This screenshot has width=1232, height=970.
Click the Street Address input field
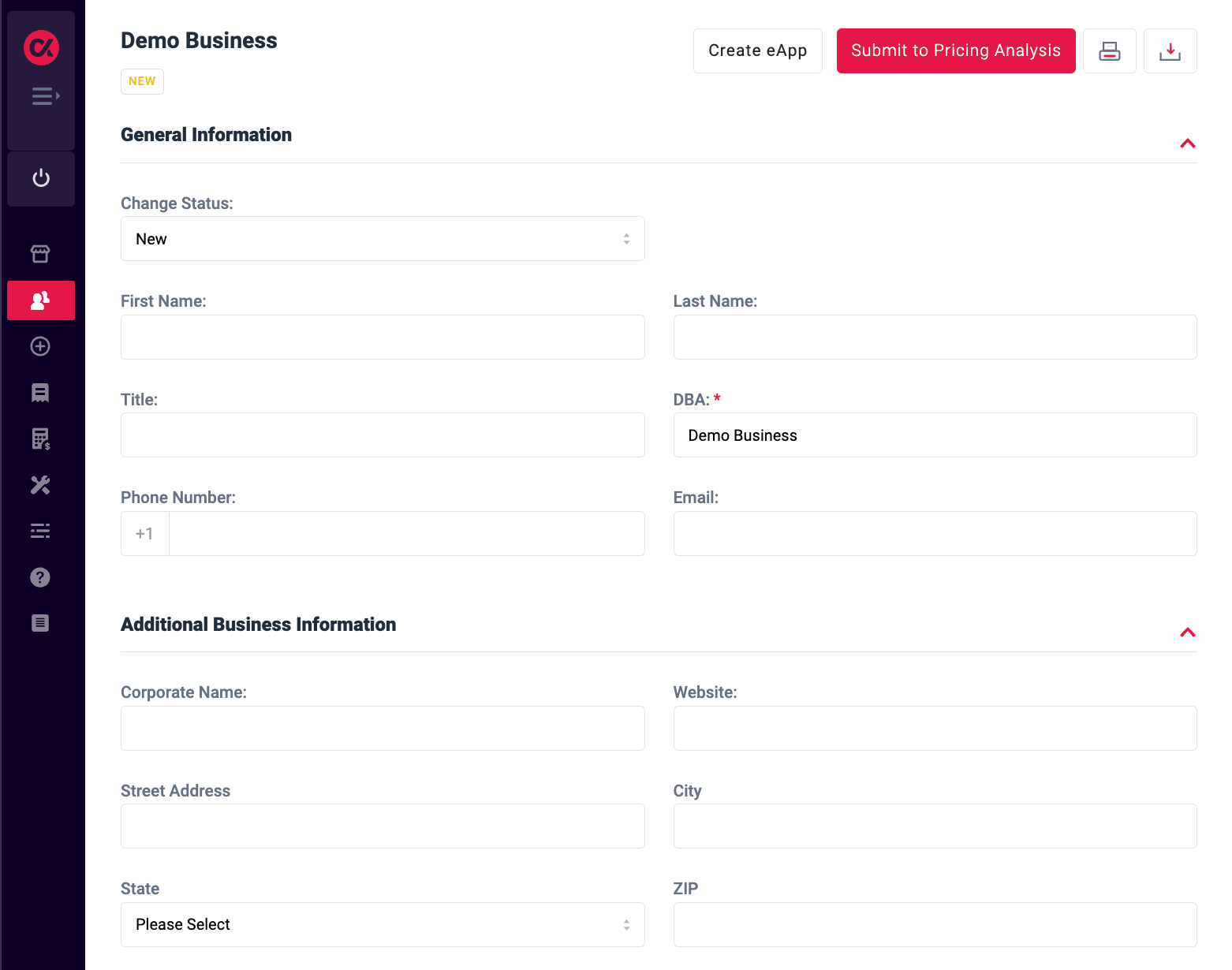383,826
